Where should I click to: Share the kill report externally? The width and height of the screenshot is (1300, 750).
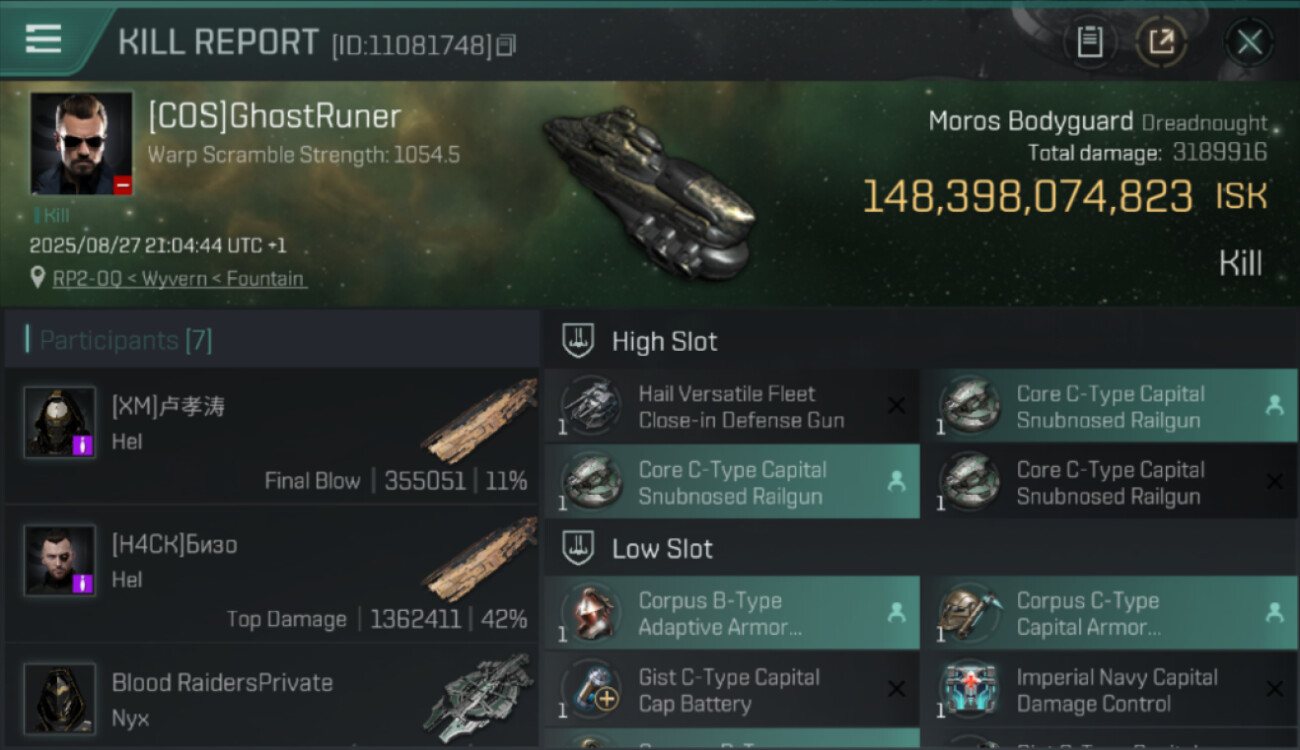[x=1161, y=42]
